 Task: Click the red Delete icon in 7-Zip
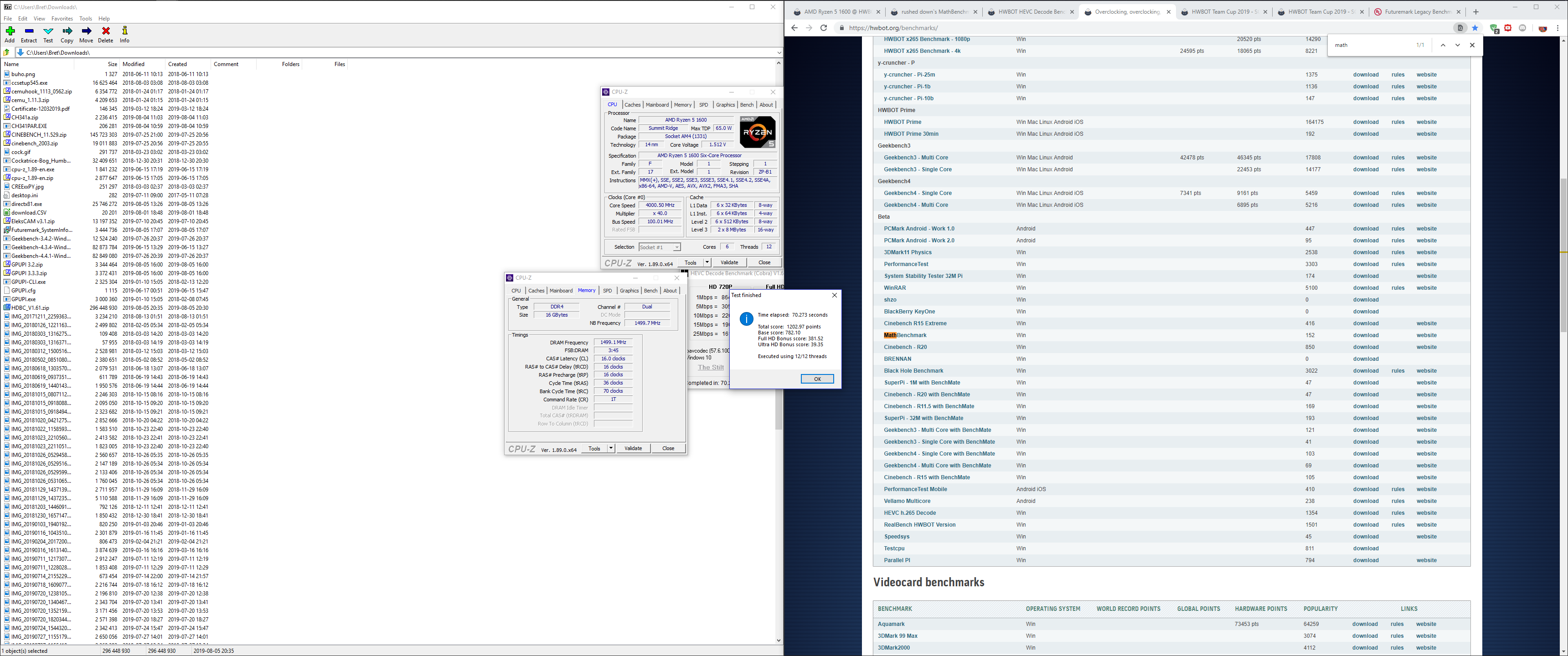pos(106,31)
